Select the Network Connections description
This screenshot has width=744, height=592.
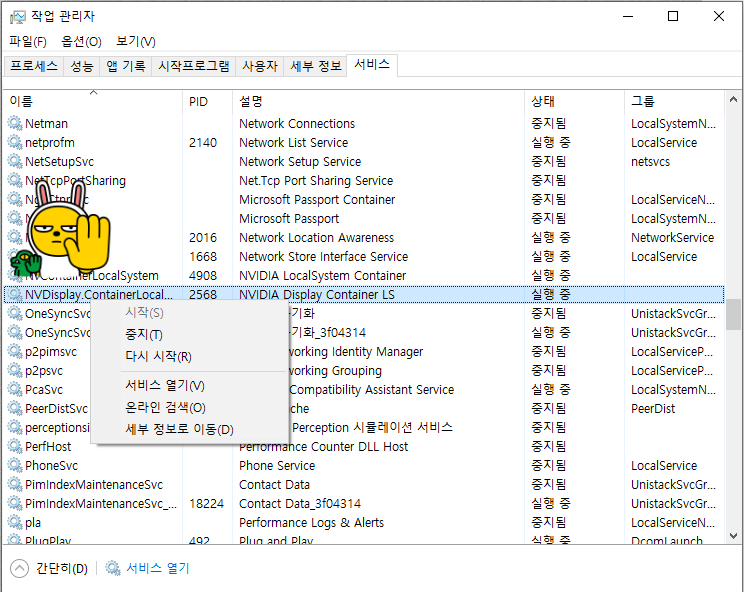coord(297,123)
